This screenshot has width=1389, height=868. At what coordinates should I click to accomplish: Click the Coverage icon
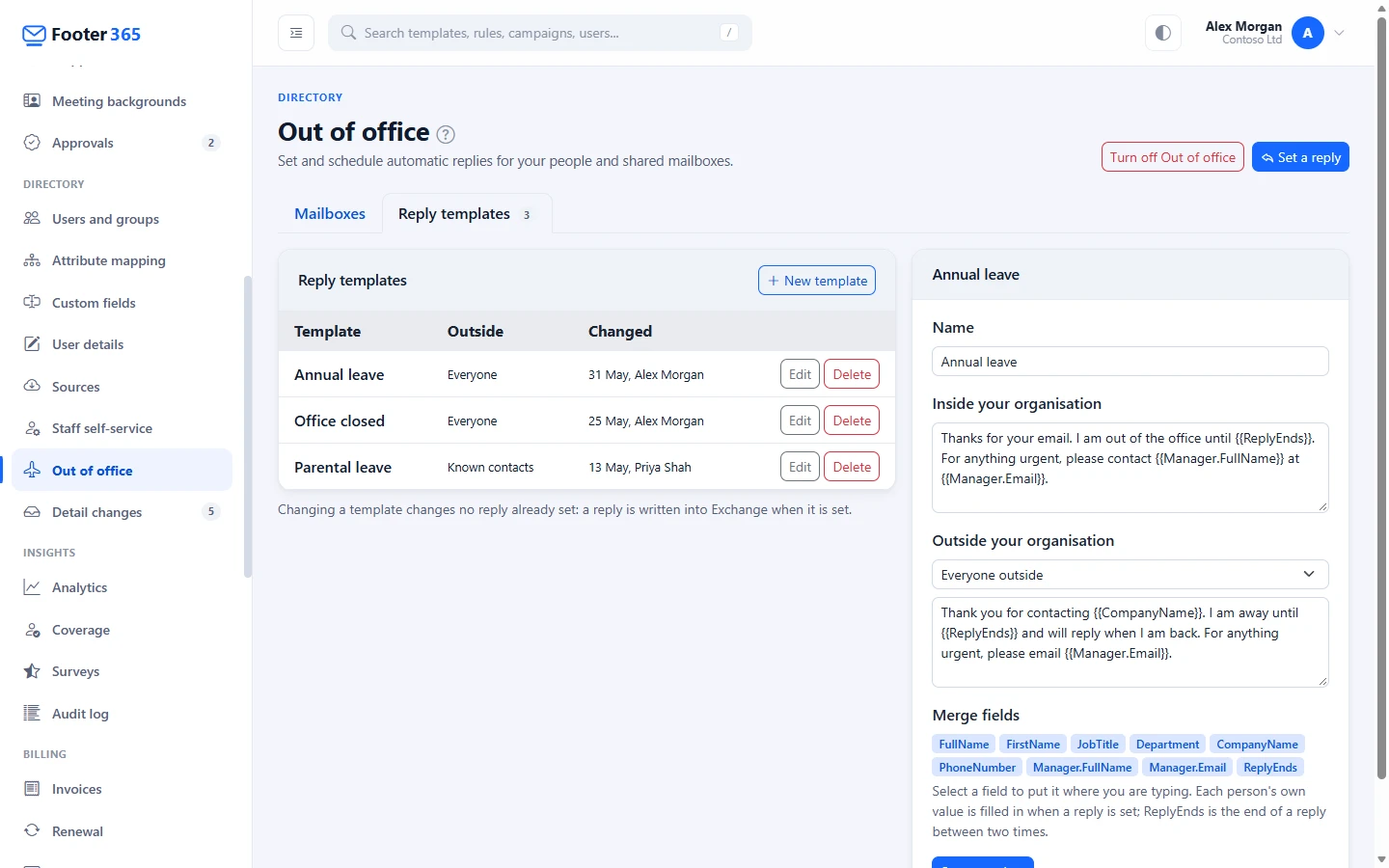coord(32,630)
